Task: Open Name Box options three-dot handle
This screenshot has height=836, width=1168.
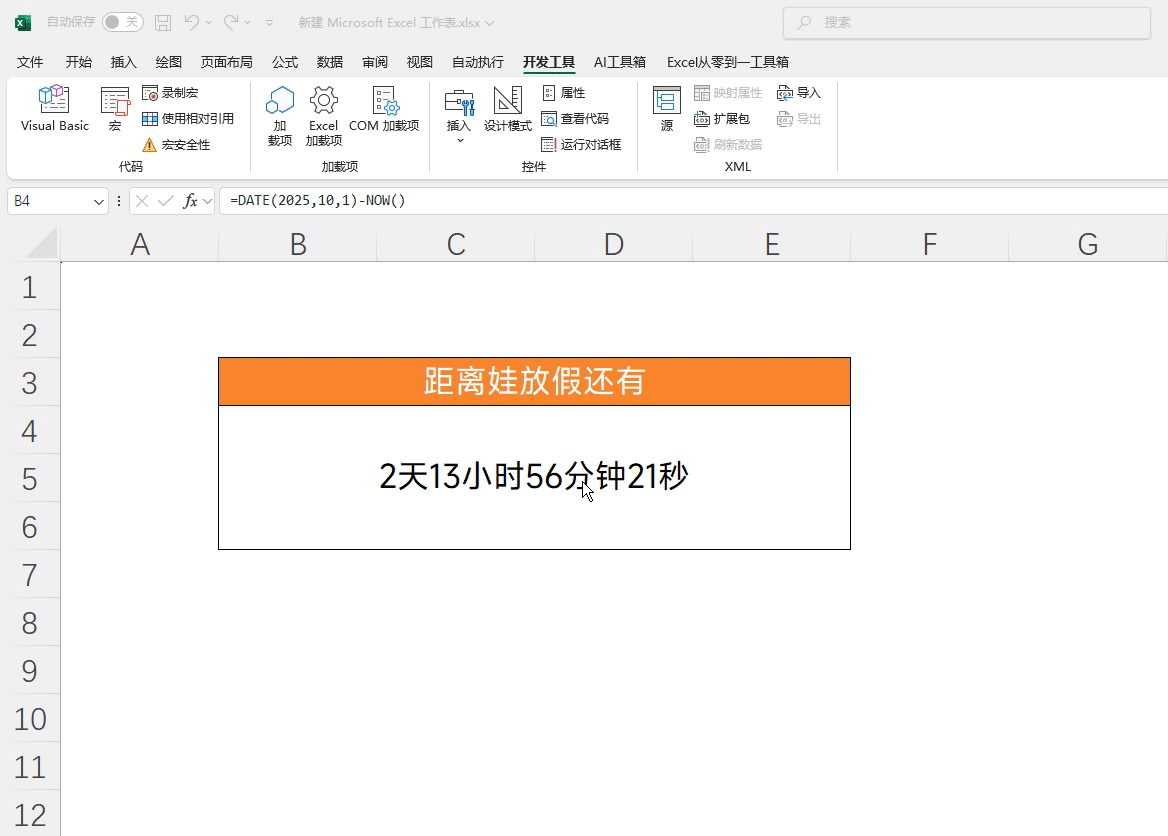Action: point(118,201)
